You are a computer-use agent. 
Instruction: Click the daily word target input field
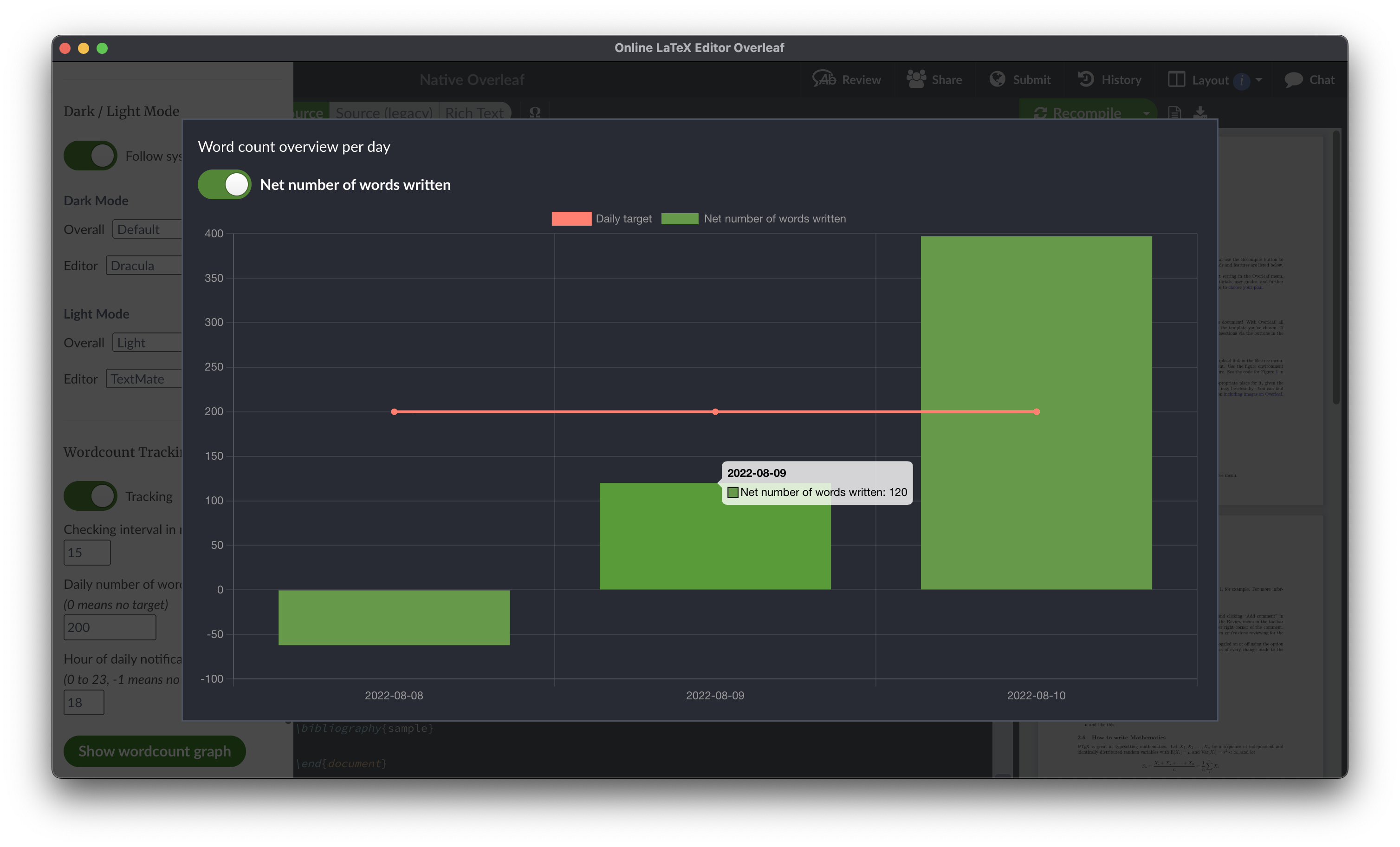click(x=110, y=627)
